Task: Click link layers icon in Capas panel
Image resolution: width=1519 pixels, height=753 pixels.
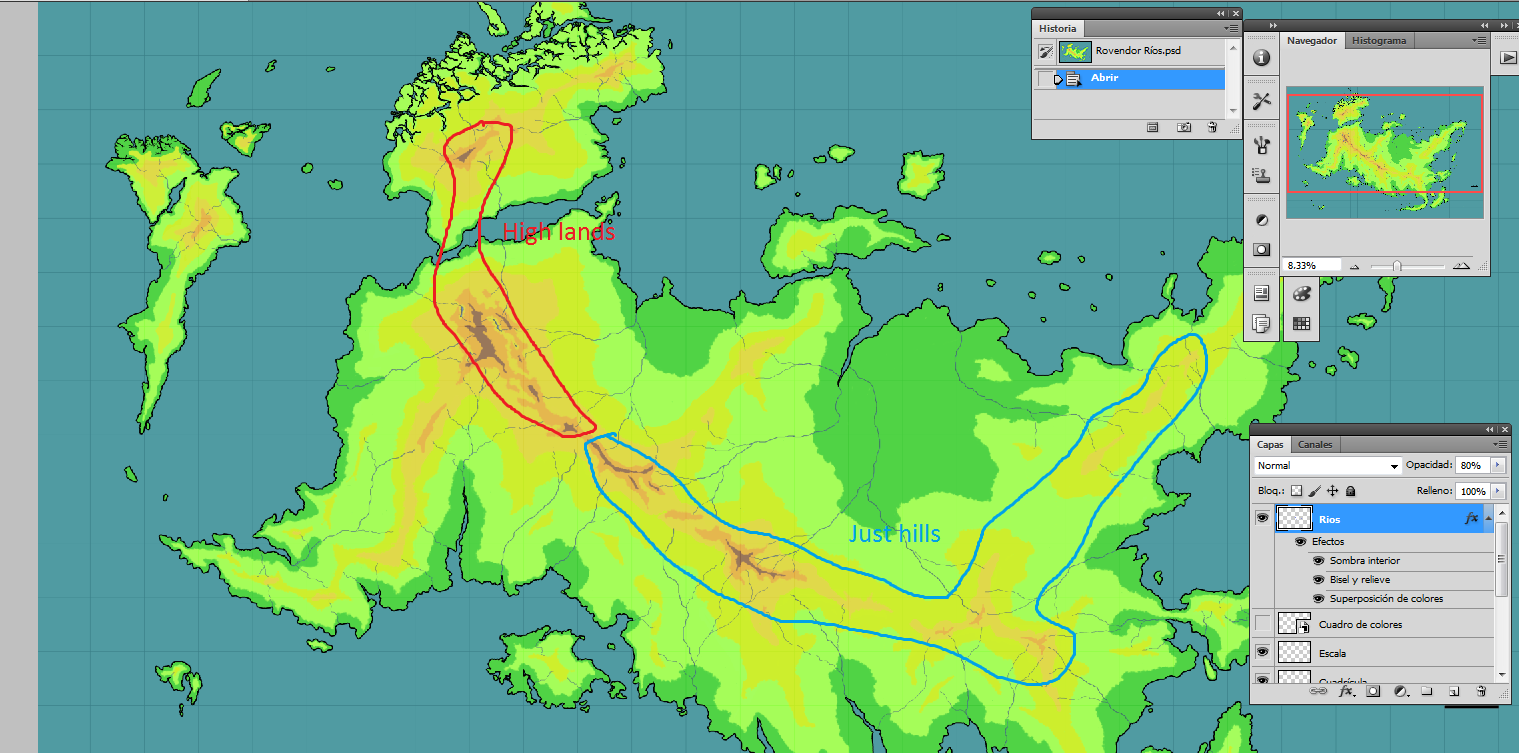Action: tap(1318, 691)
